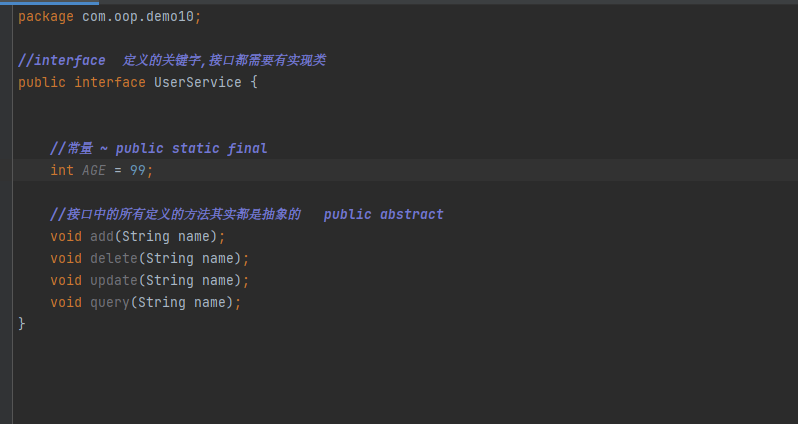Image resolution: width=798 pixels, height=424 pixels.
Task: Click the public static final comment
Action: tap(191, 148)
